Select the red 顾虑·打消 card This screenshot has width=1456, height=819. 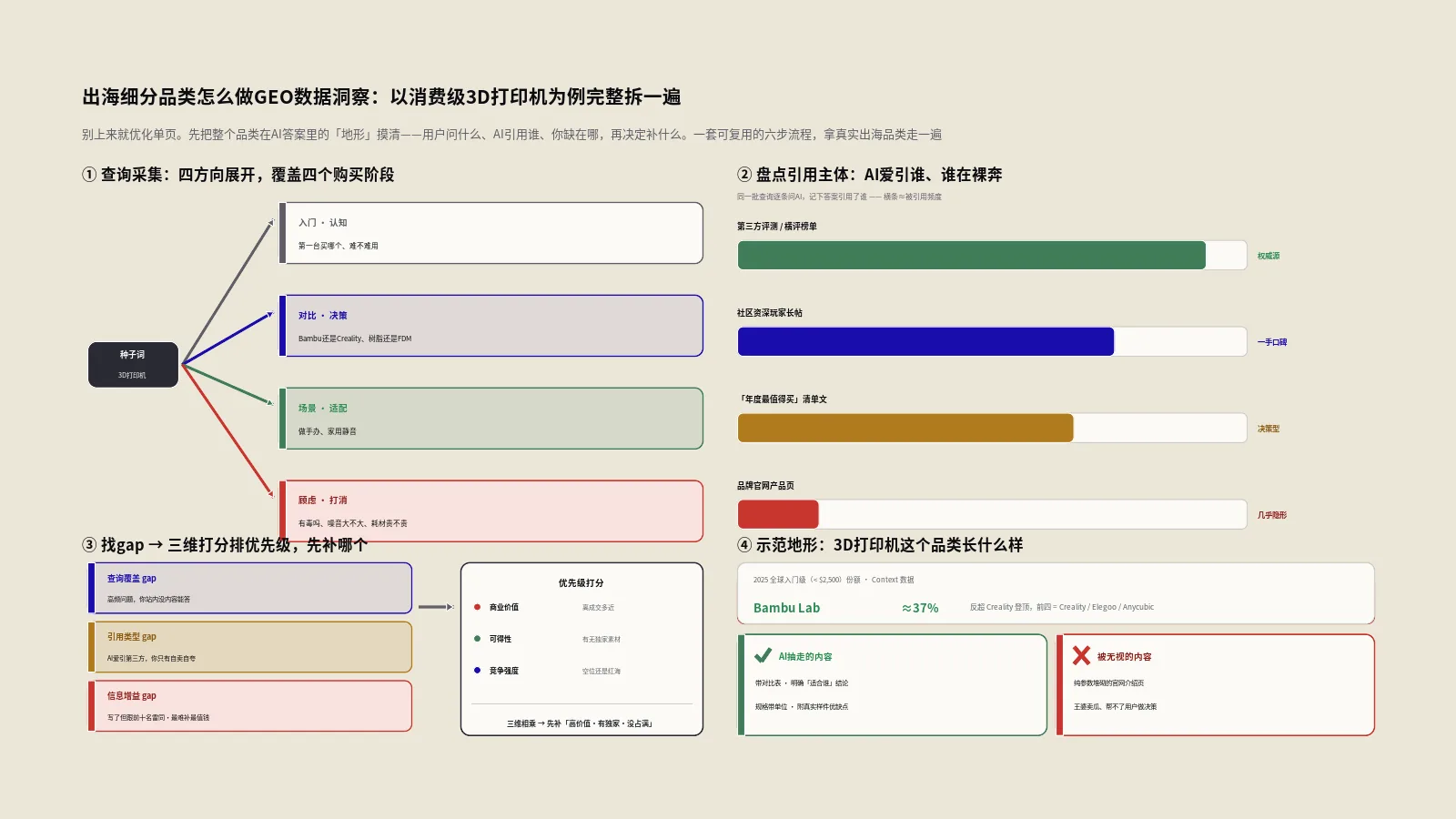point(491,511)
